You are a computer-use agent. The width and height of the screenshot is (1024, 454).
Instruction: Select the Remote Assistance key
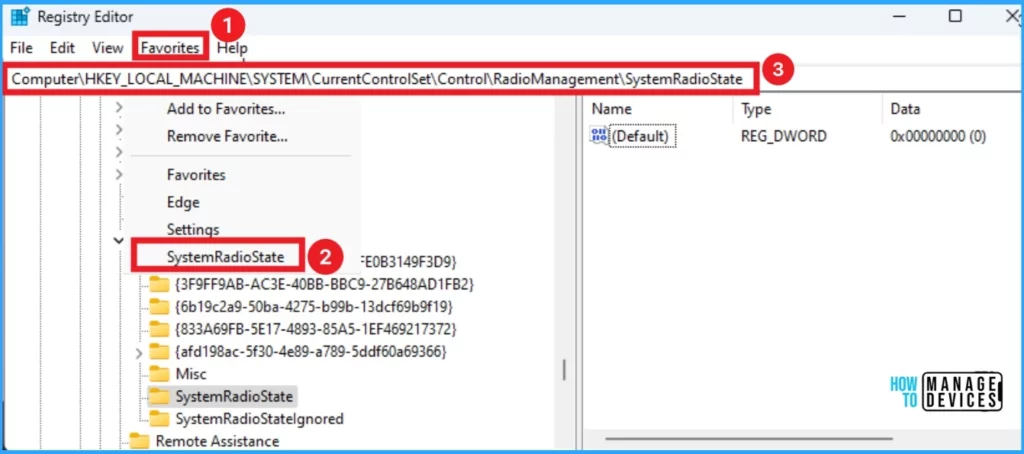point(217,442)
